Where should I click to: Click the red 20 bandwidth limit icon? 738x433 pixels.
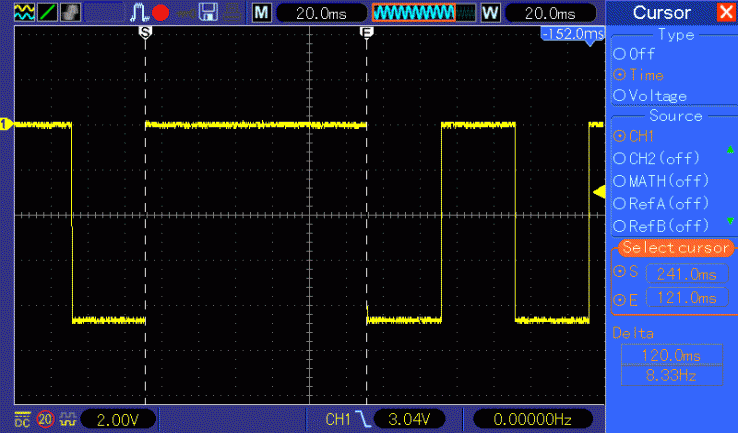click(45, 417)
